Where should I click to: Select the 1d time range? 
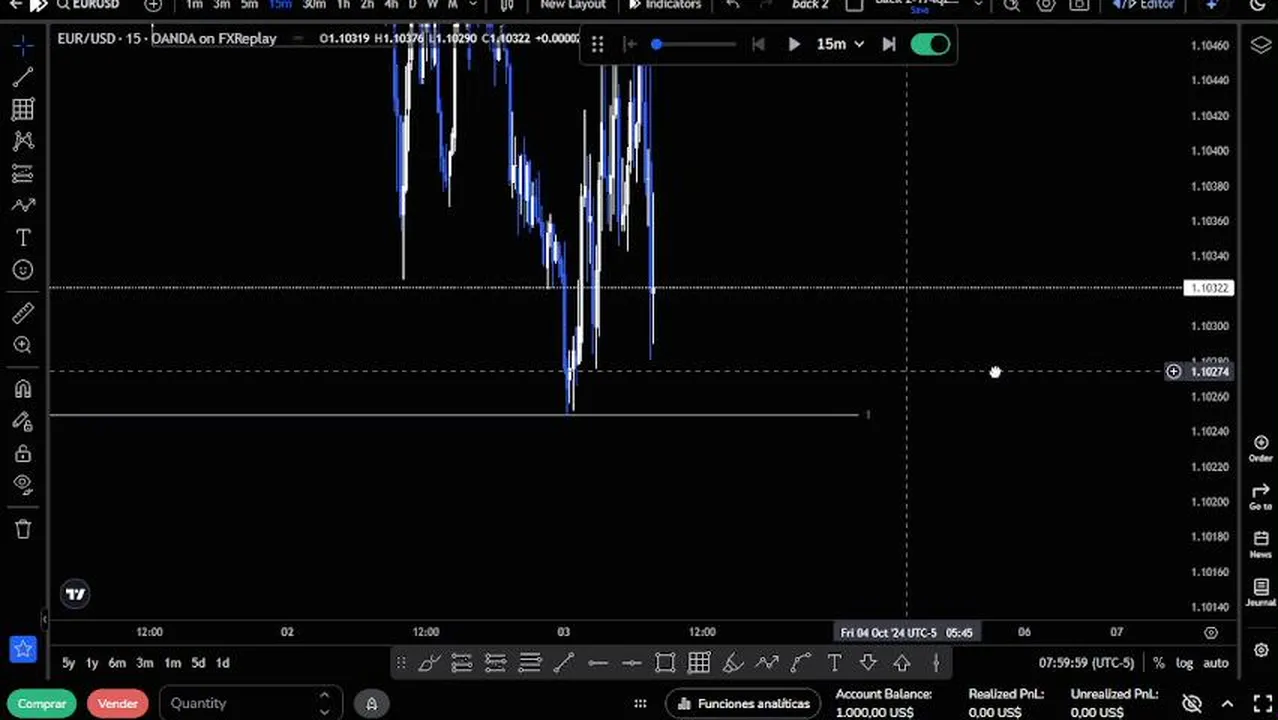pos(223,663)
